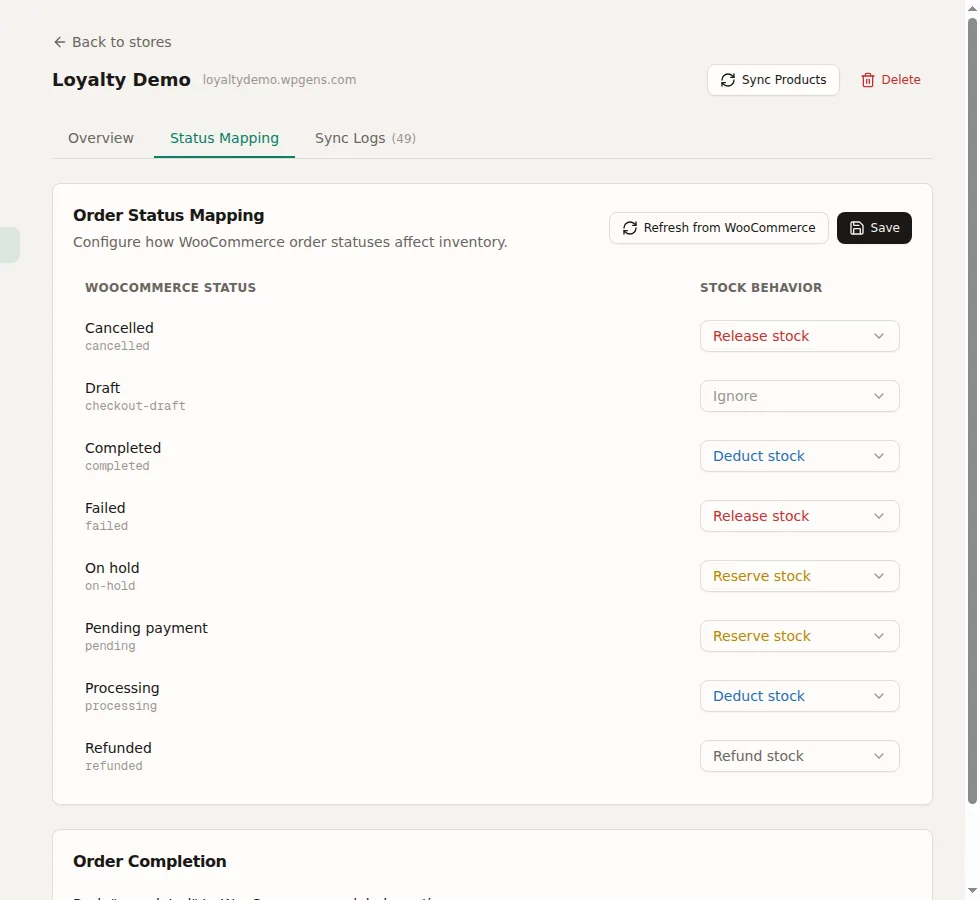Viewport: 980px width, 900px height.
Task: Open stock behavior dropdown for Draft
Action: pyautogui.click(x=799, y=396)
